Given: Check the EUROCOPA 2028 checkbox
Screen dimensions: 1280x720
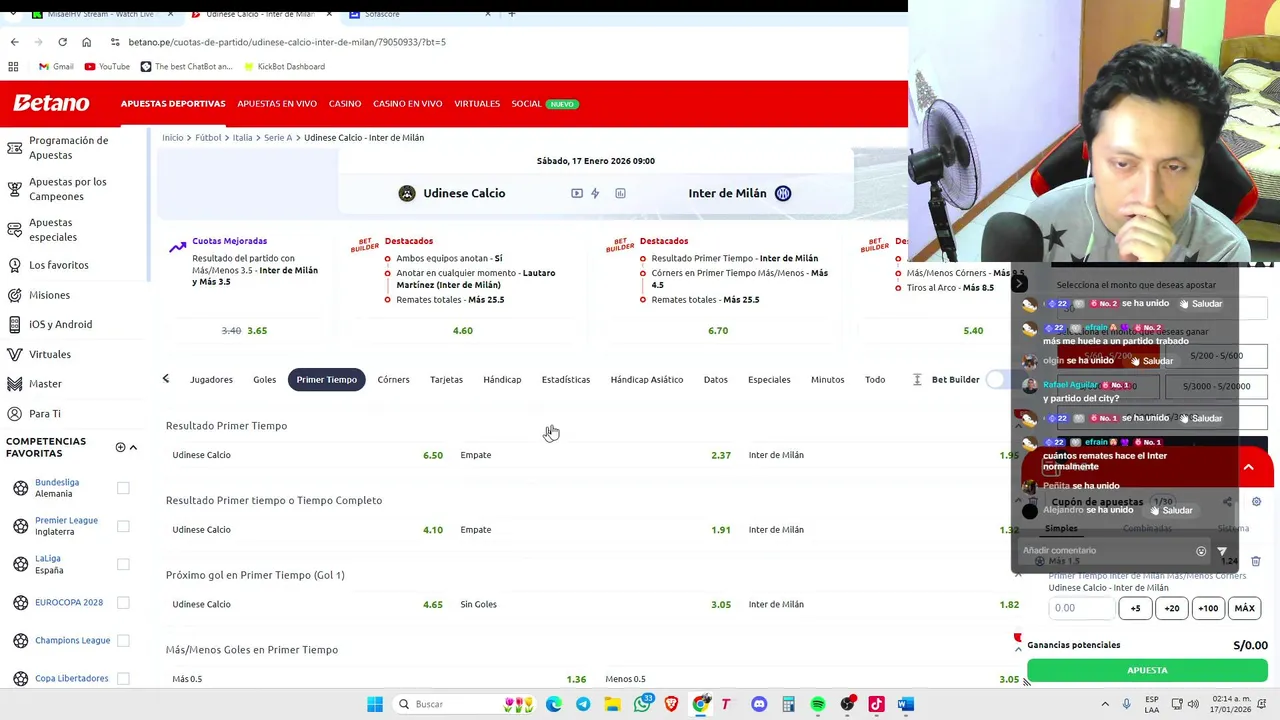Looking at the screenshot, I should [123, 602].
